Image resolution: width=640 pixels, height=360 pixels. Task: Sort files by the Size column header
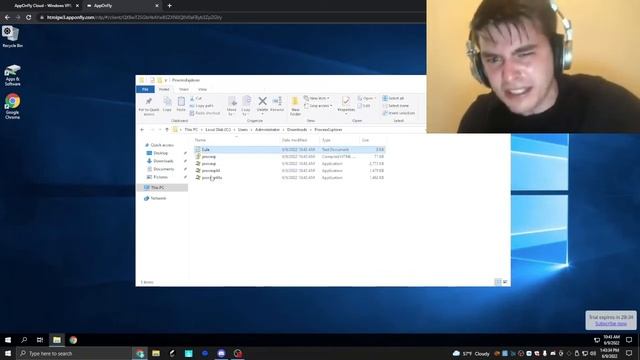click(371, 140)
